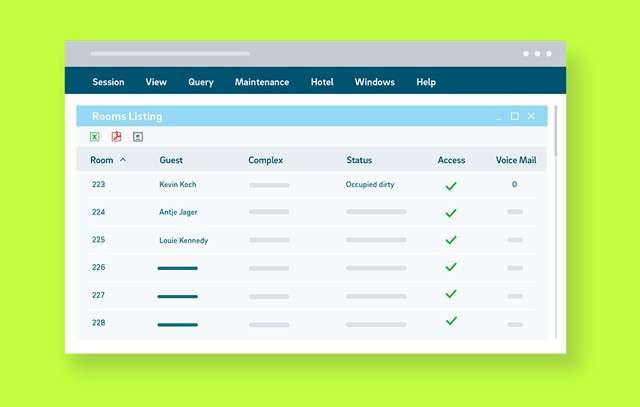This screenshot has height=407, width=640.
Task: Click the vertical scrollbar on the right
Action: (x=556, y=130)
